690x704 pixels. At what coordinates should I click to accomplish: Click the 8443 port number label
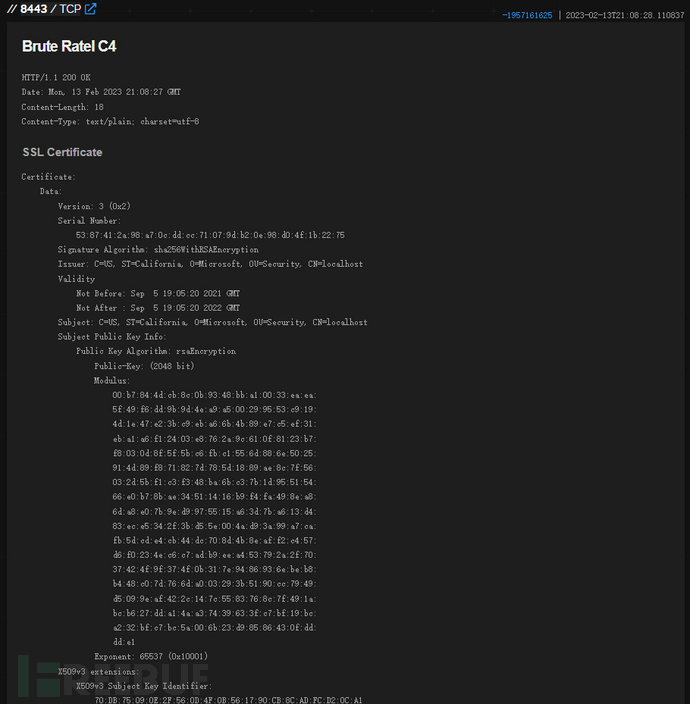point(35,9)
